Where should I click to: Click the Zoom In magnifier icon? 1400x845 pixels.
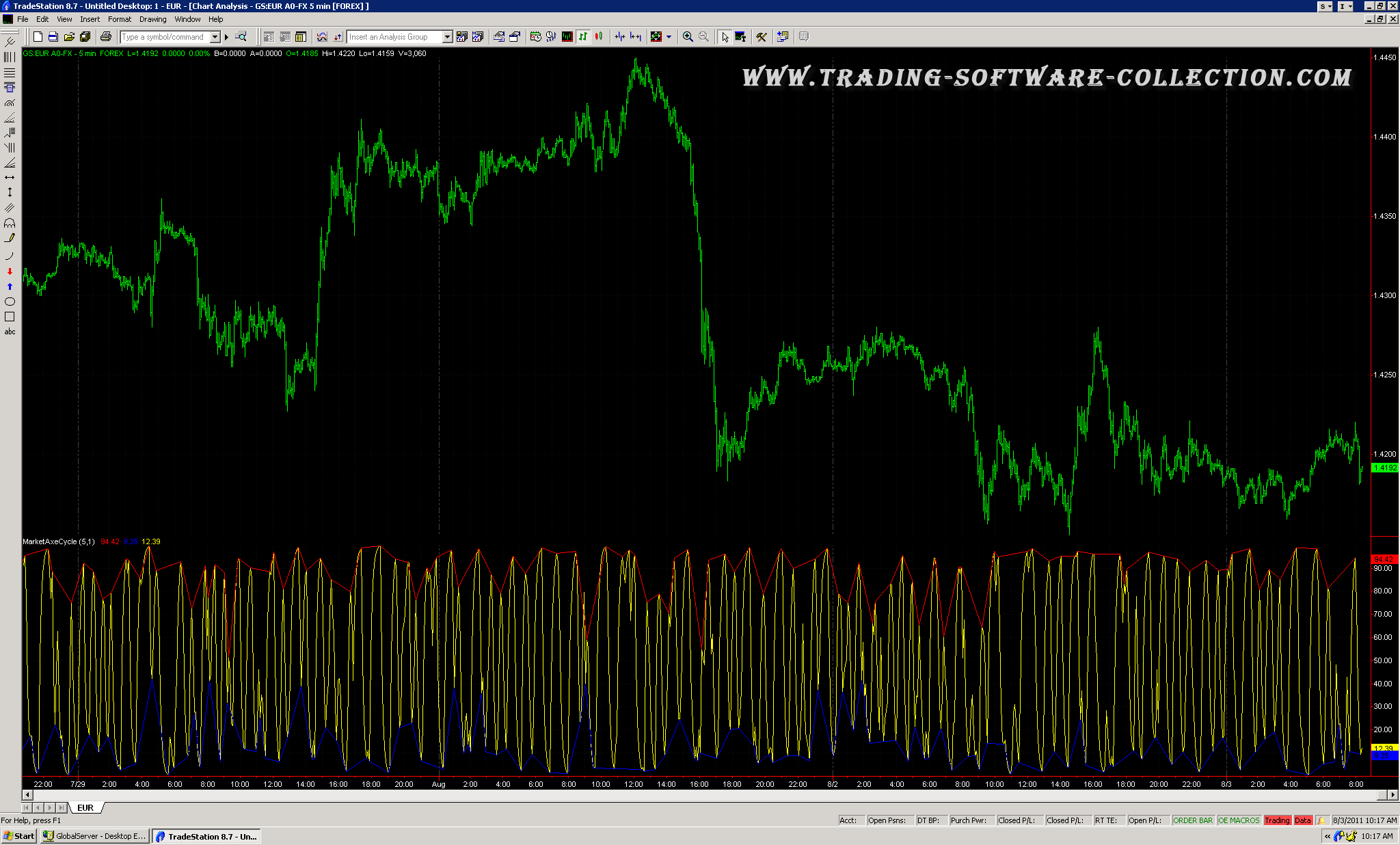688,37
